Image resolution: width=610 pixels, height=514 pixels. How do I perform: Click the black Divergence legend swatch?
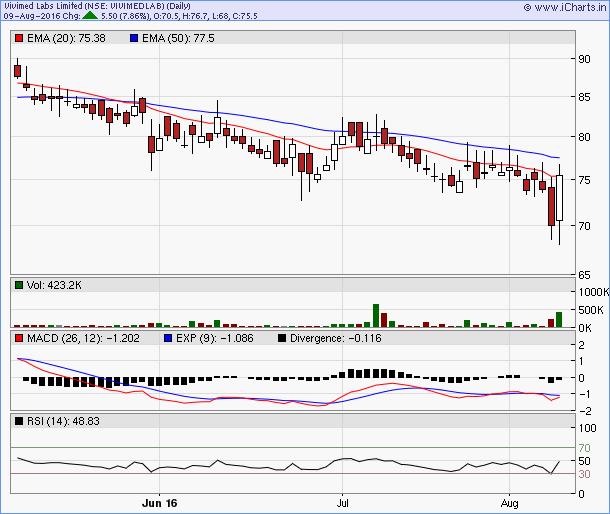282,338
